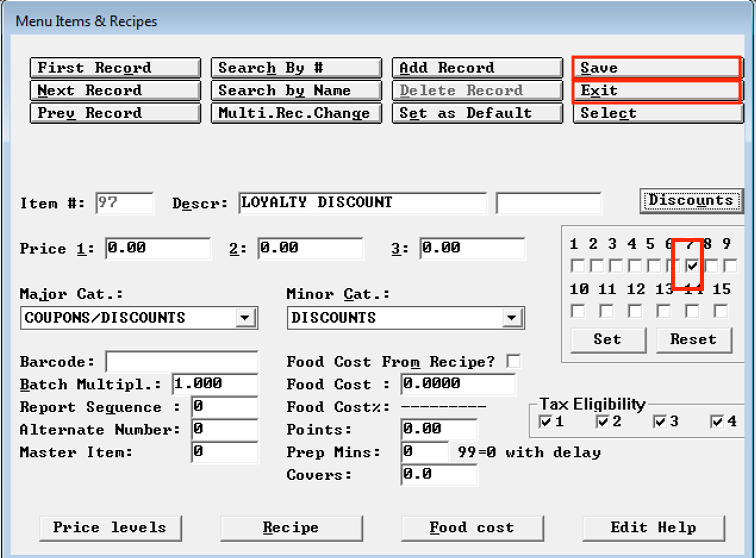Screen dimensions: 756x558
Task: Click Add Record button
Action: click(477, 68)
